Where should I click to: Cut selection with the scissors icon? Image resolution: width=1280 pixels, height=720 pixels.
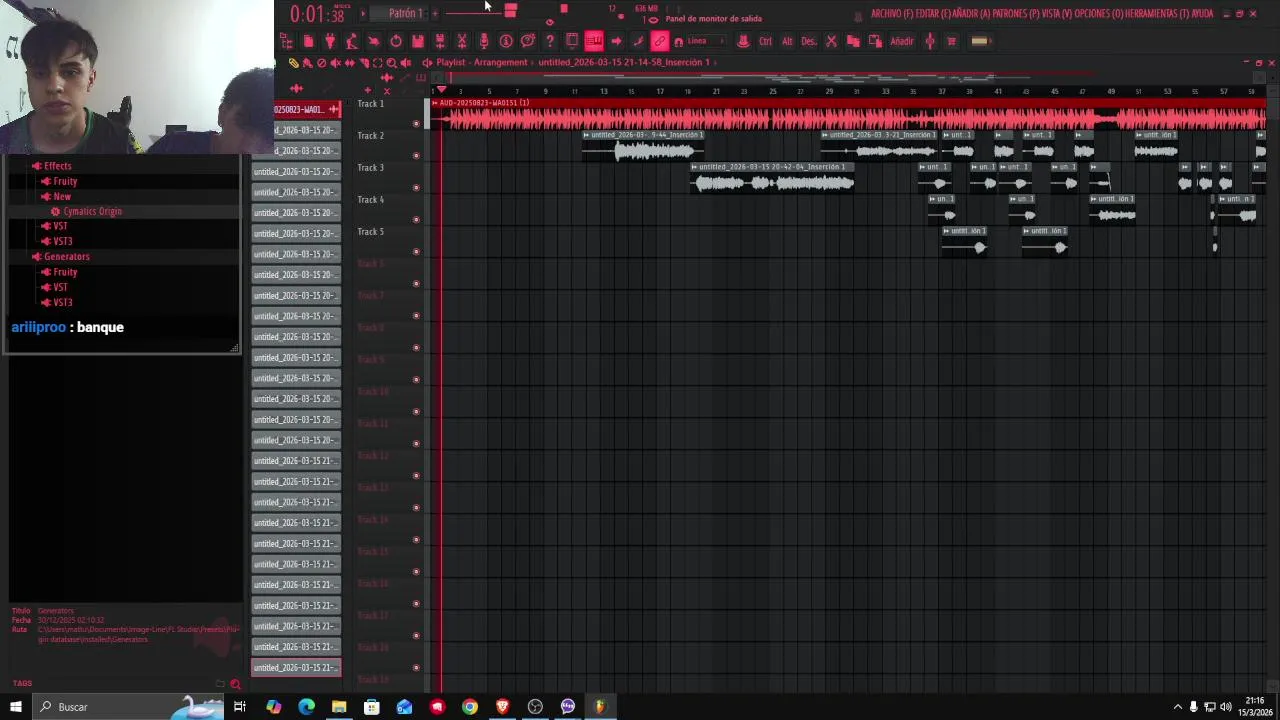[831, 41]
